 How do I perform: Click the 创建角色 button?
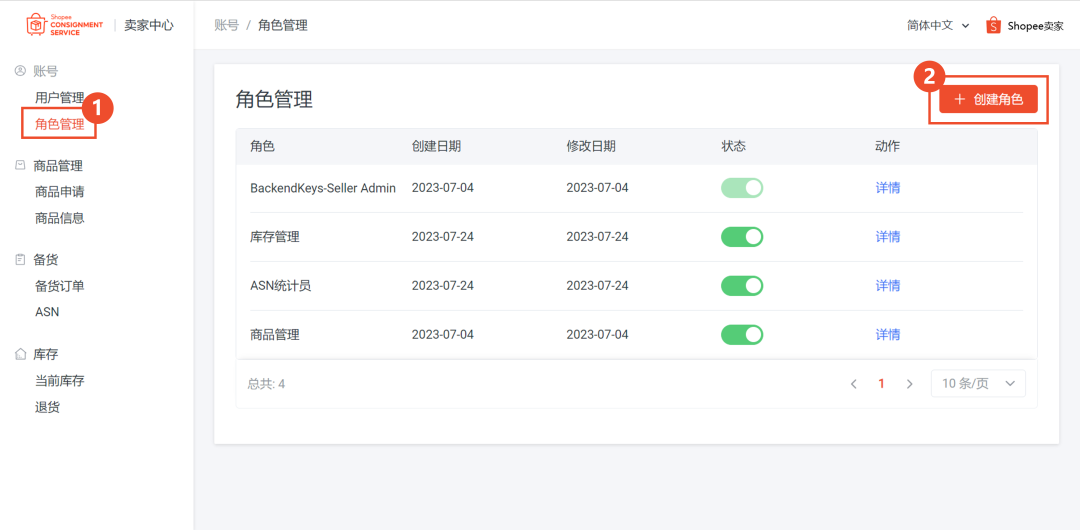[988, 99]
